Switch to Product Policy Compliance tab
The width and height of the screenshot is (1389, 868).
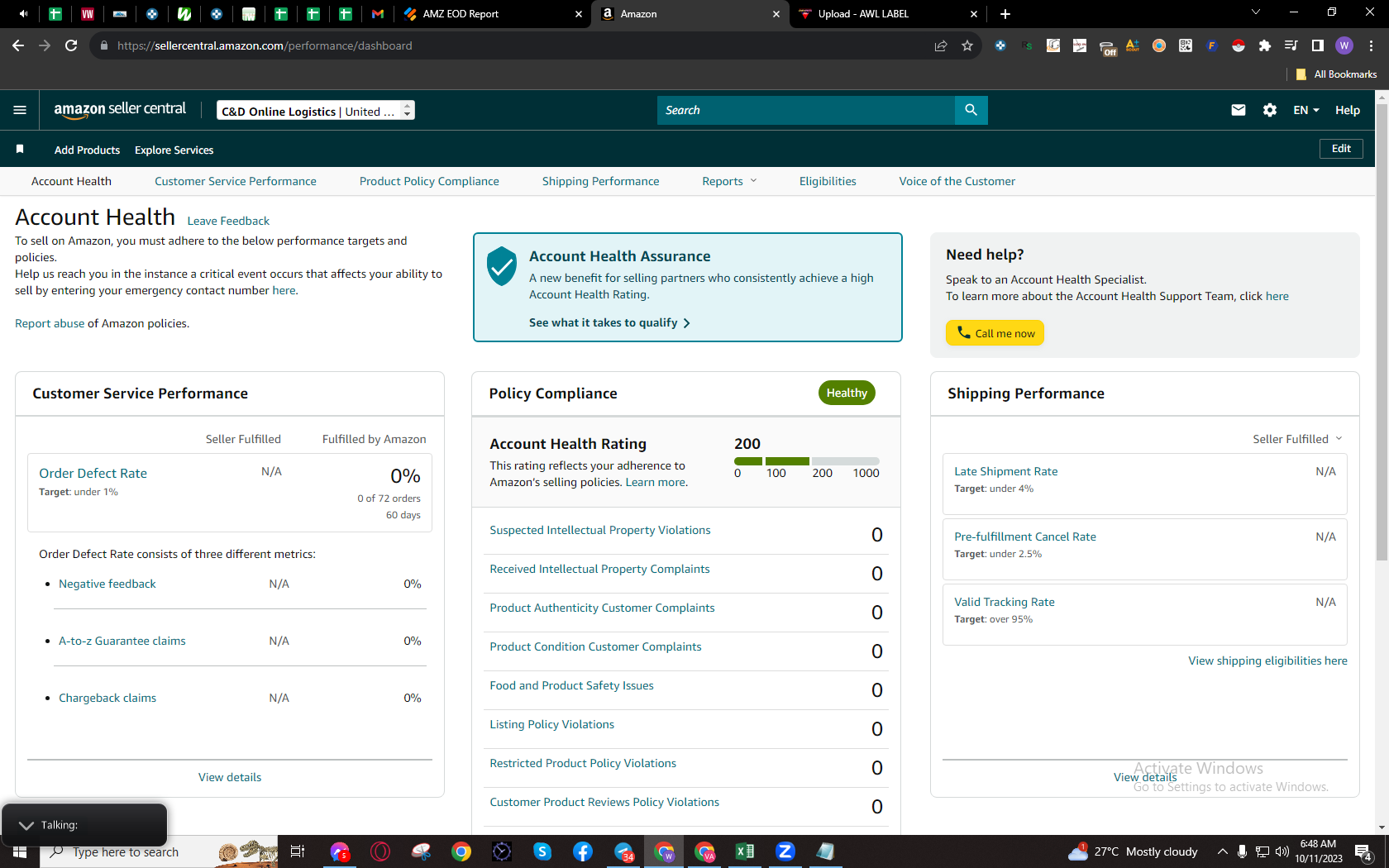429,181
